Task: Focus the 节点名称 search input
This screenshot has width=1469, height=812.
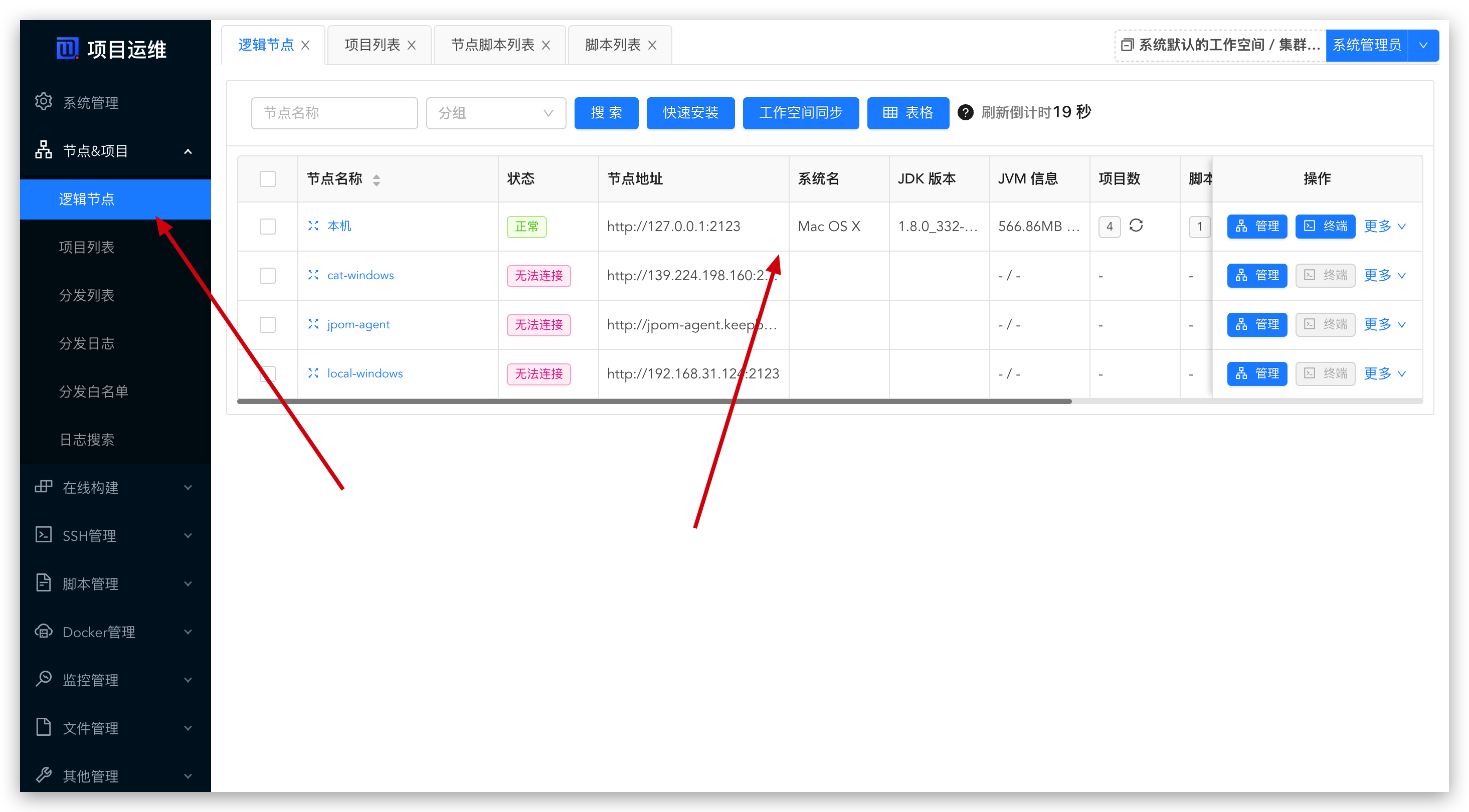Action: point(334,113)
